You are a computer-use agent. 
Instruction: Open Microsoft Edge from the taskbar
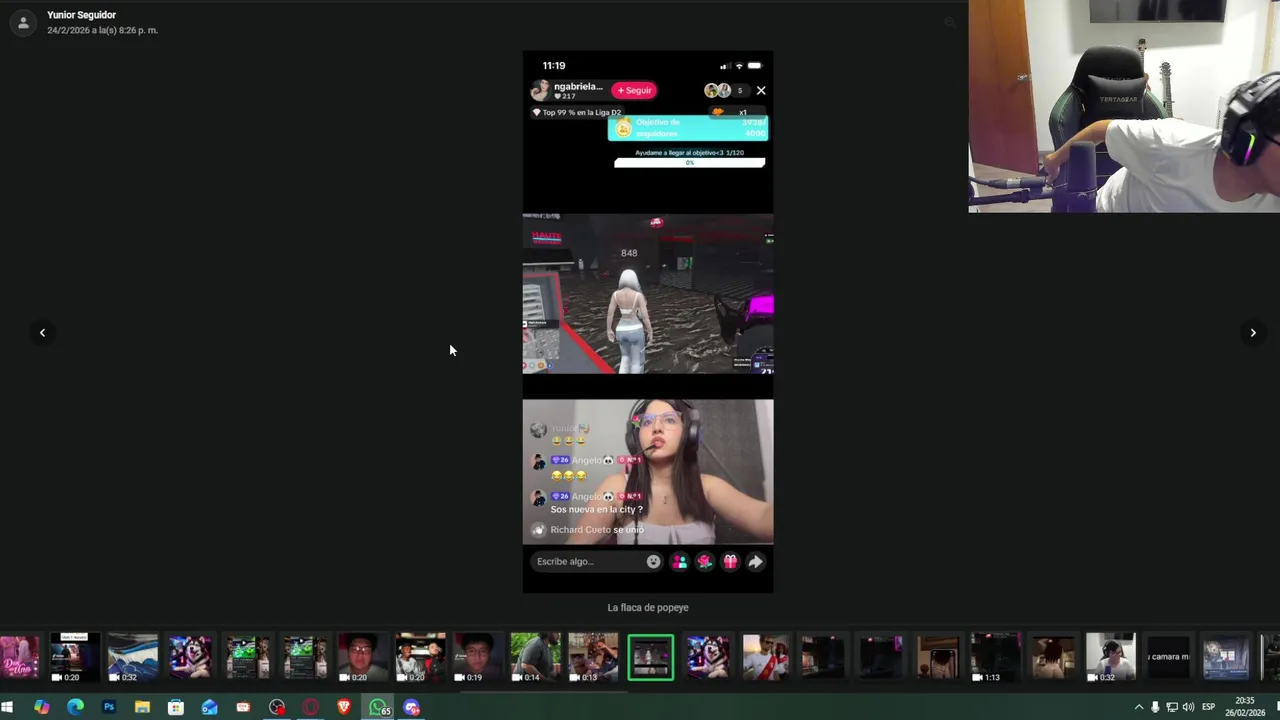(x=75, y=707)
